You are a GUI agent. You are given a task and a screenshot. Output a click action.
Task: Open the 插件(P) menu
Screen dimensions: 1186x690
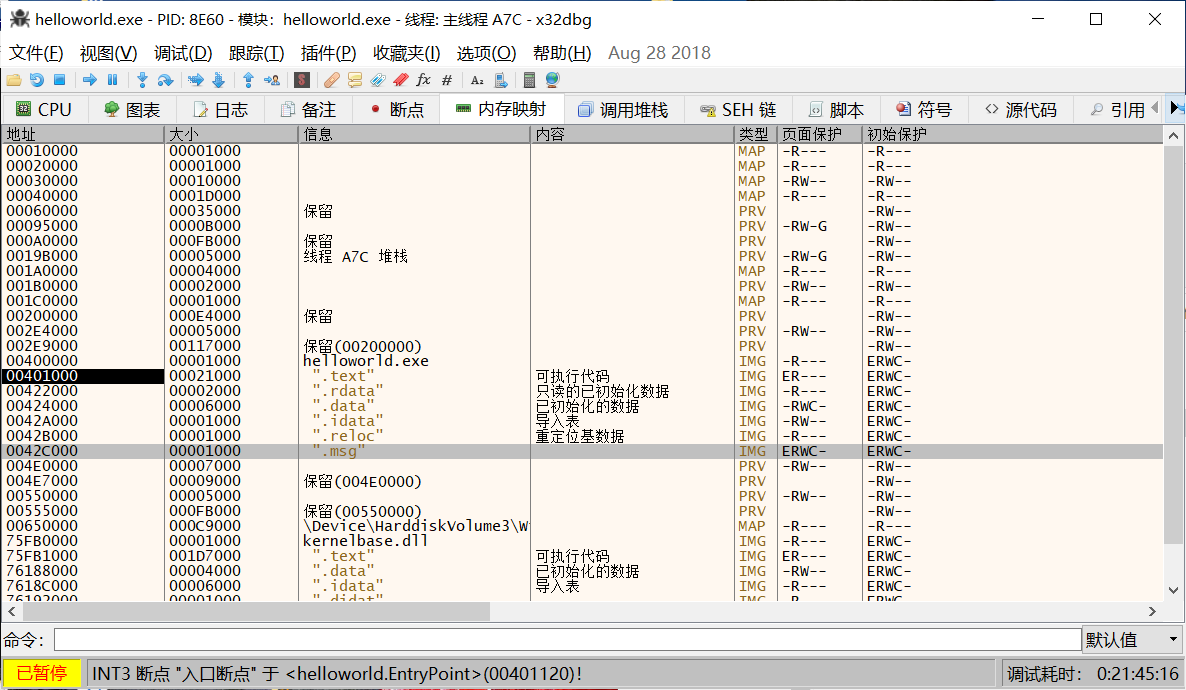(328, 53)
